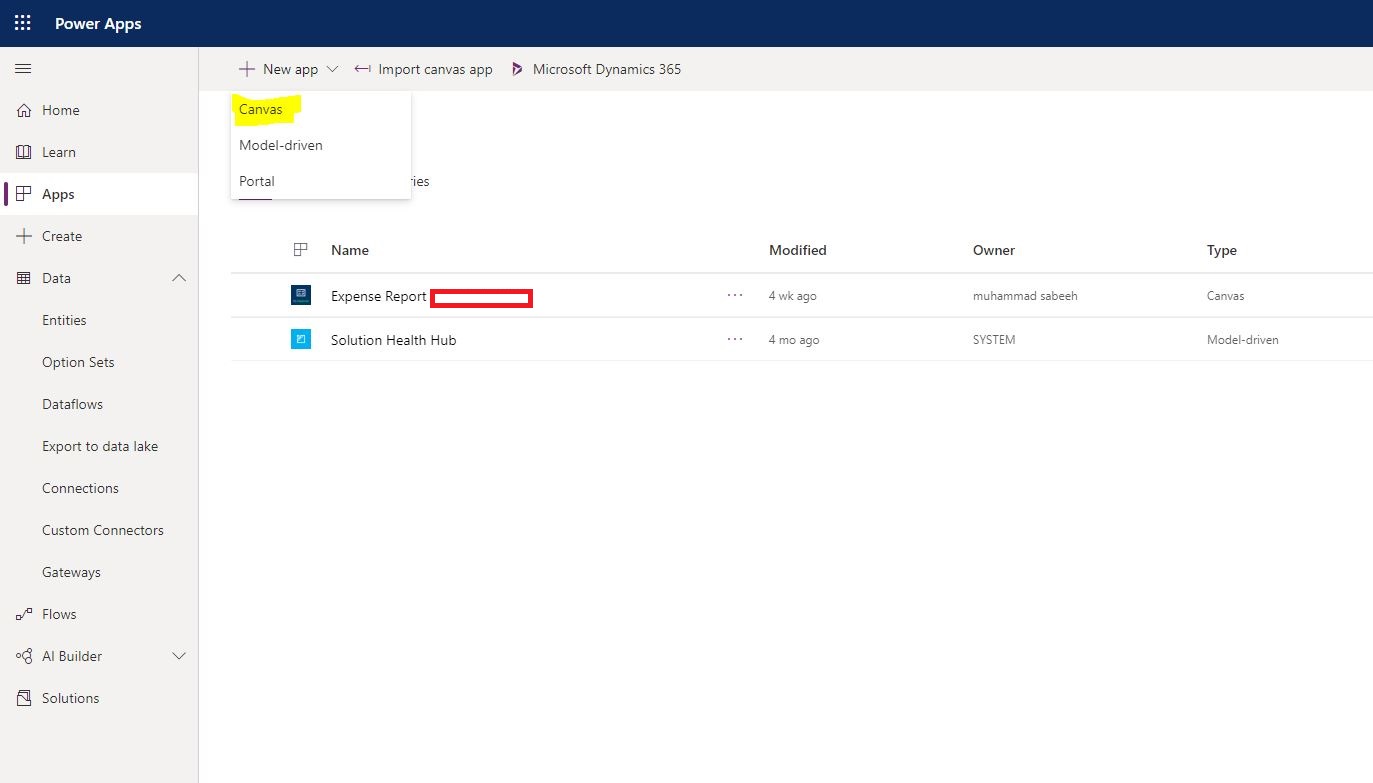Screen dimensions: 1373x783
Task: Open Expense Report's ellipsis options menu
Action: (735, 295)
